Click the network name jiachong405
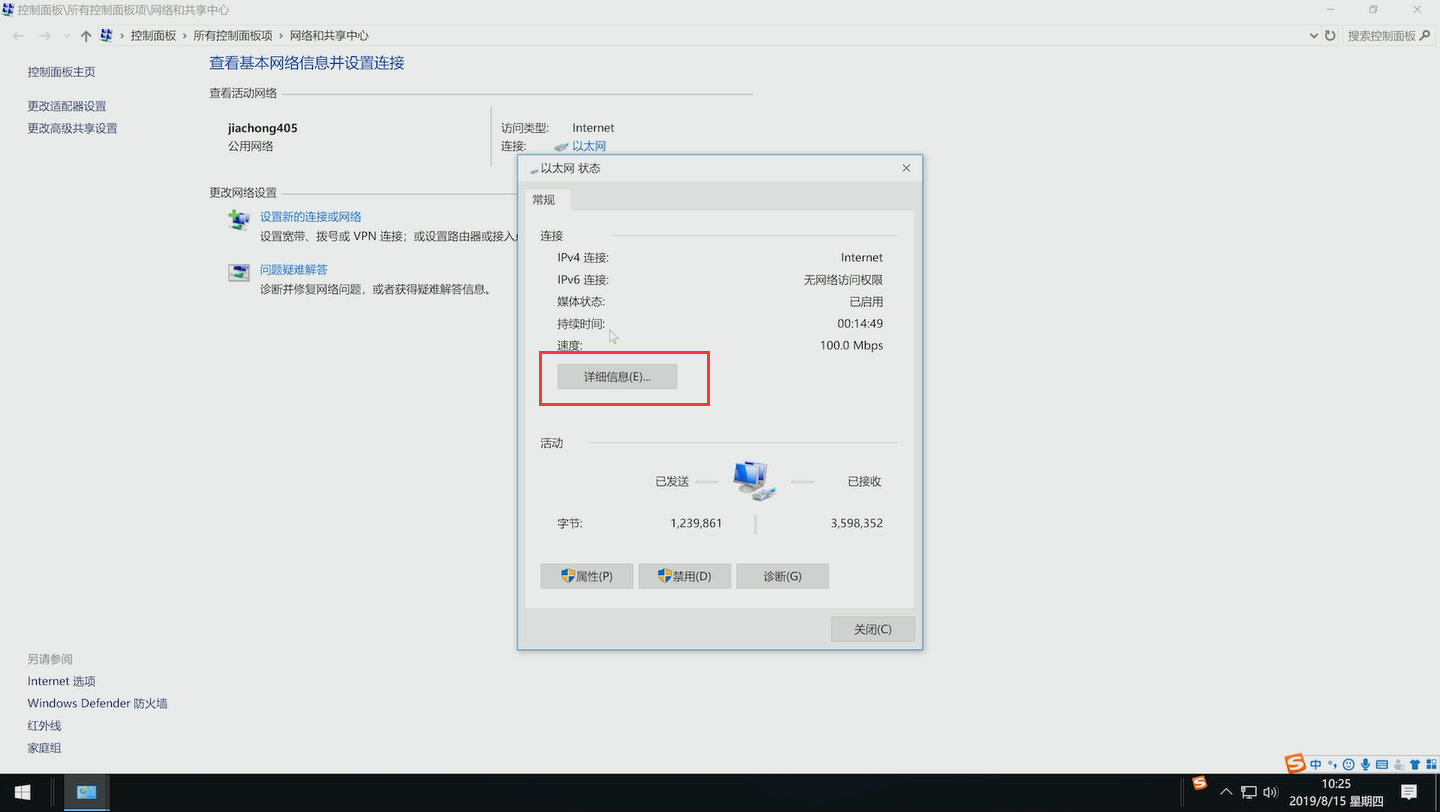Viewport: 1440px width, 812px height. (263, 128)
